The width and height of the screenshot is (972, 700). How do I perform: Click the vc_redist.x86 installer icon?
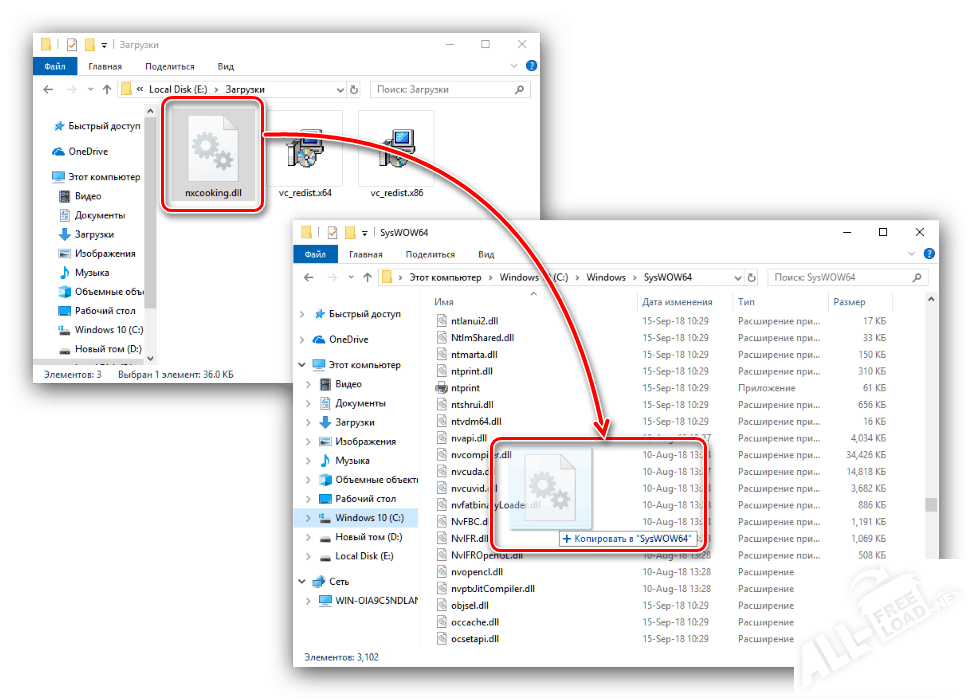(x=396, y=150)
